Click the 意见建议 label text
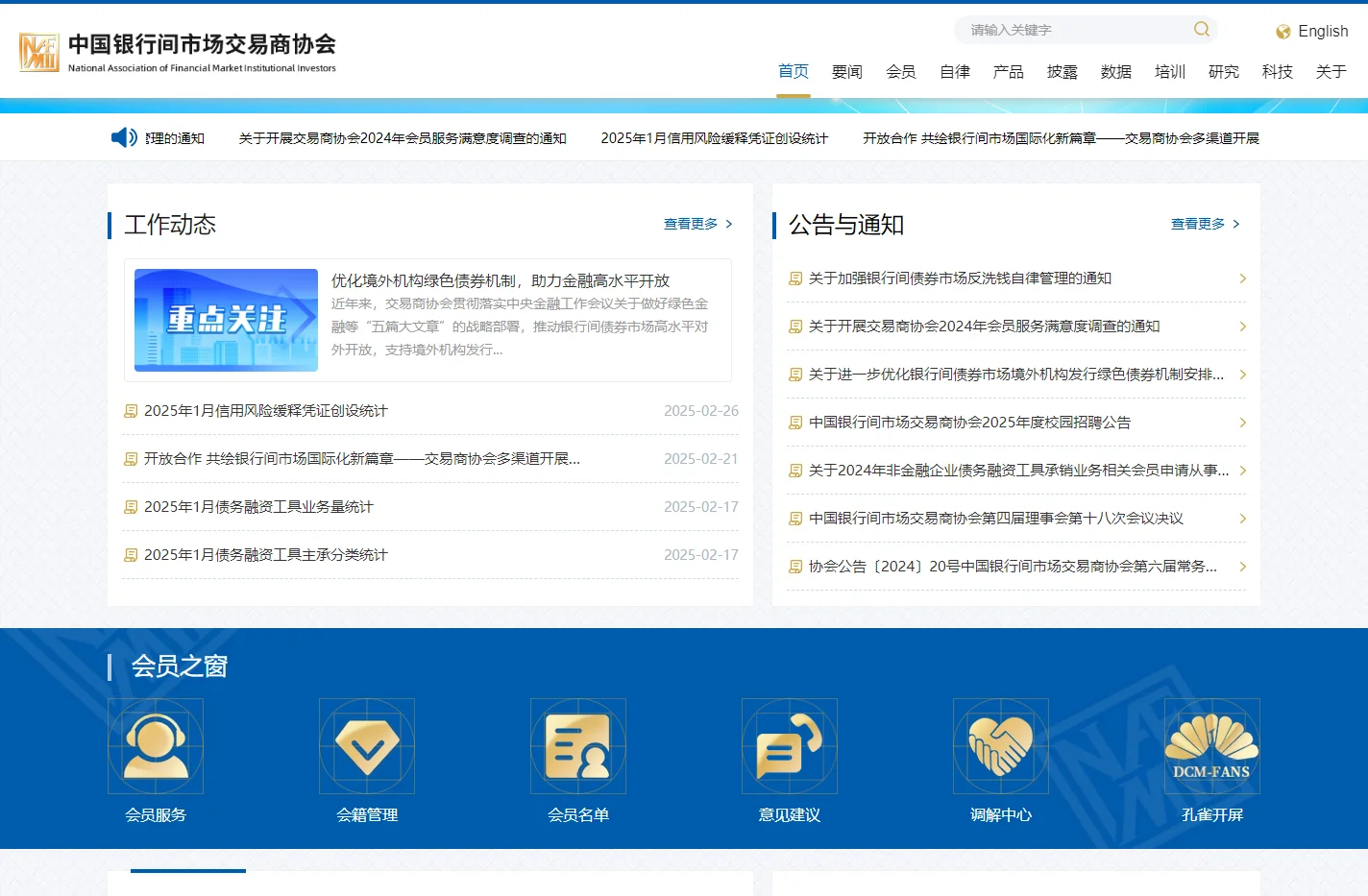The height and width of the screenshot is (896, 1368). [790, 814]
